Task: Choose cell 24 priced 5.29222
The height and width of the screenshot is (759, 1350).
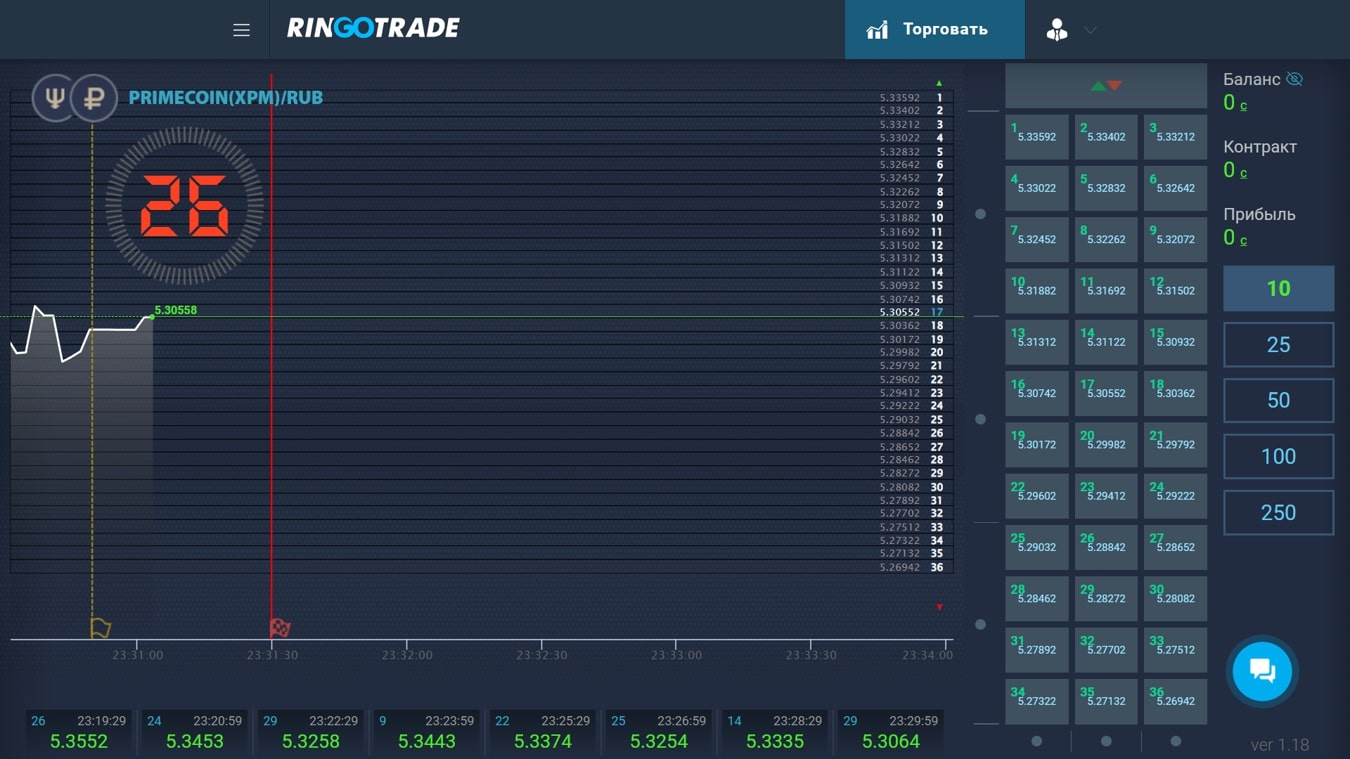Action: [1175, 496]
